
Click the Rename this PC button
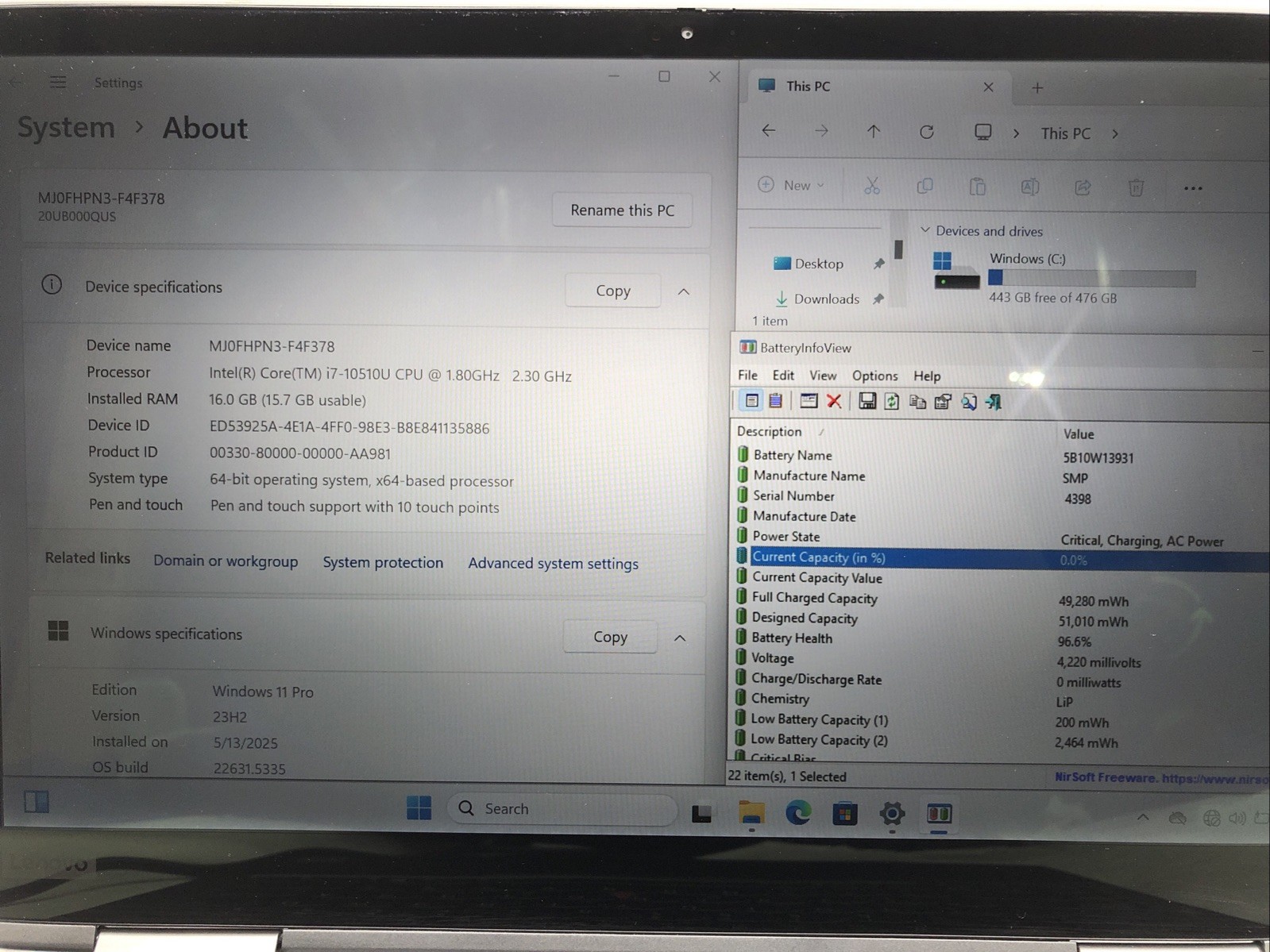[x=622, y=210]
